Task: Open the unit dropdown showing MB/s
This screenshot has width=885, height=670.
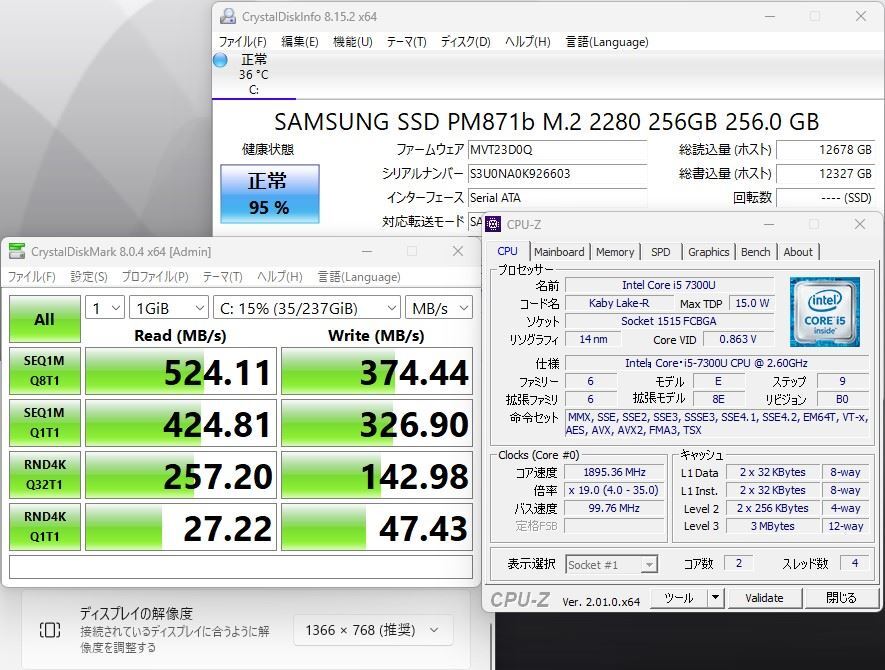Action: point(439,308)
